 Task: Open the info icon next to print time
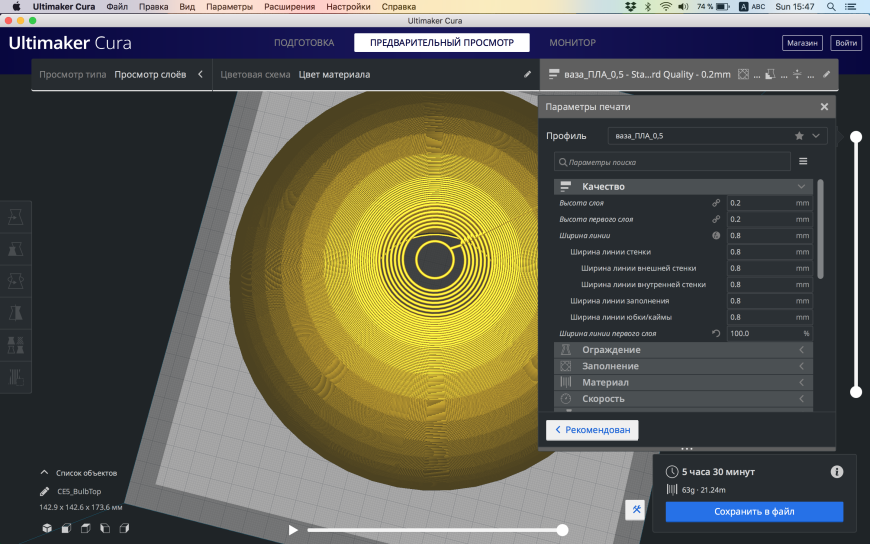pyautogui.click(x=837, y=472)
